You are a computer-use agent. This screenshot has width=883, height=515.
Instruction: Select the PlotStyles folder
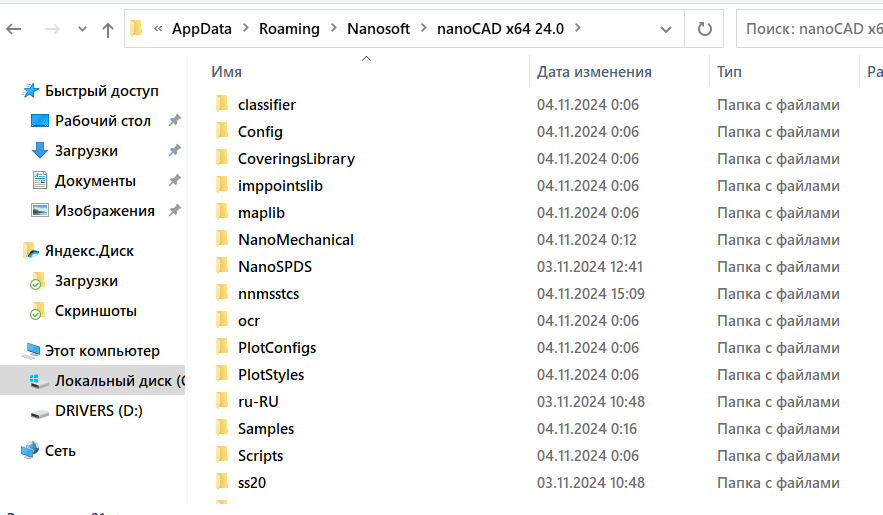pyautogui.click(x=271, y=375)
